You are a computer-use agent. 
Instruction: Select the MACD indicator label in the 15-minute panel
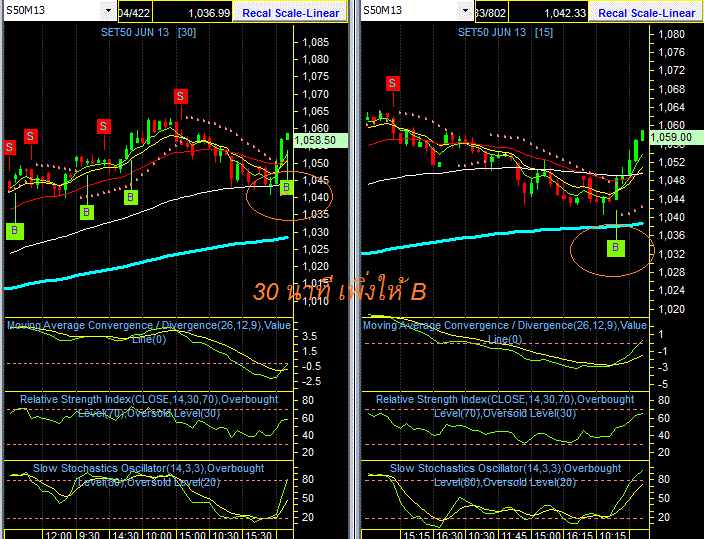coord(505,332)
